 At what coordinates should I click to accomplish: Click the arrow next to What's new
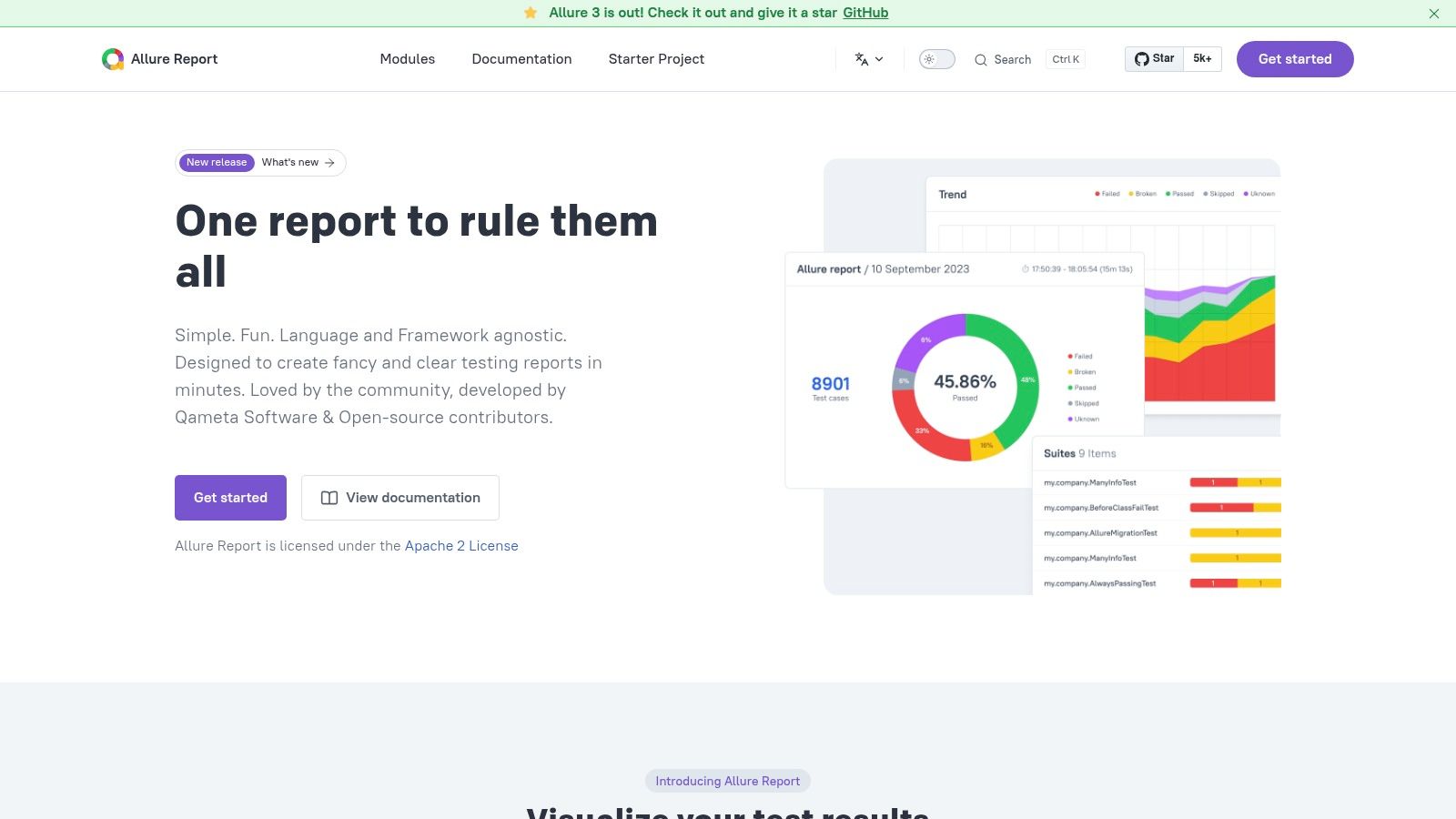pyautogui.click(x=329, y=163)
